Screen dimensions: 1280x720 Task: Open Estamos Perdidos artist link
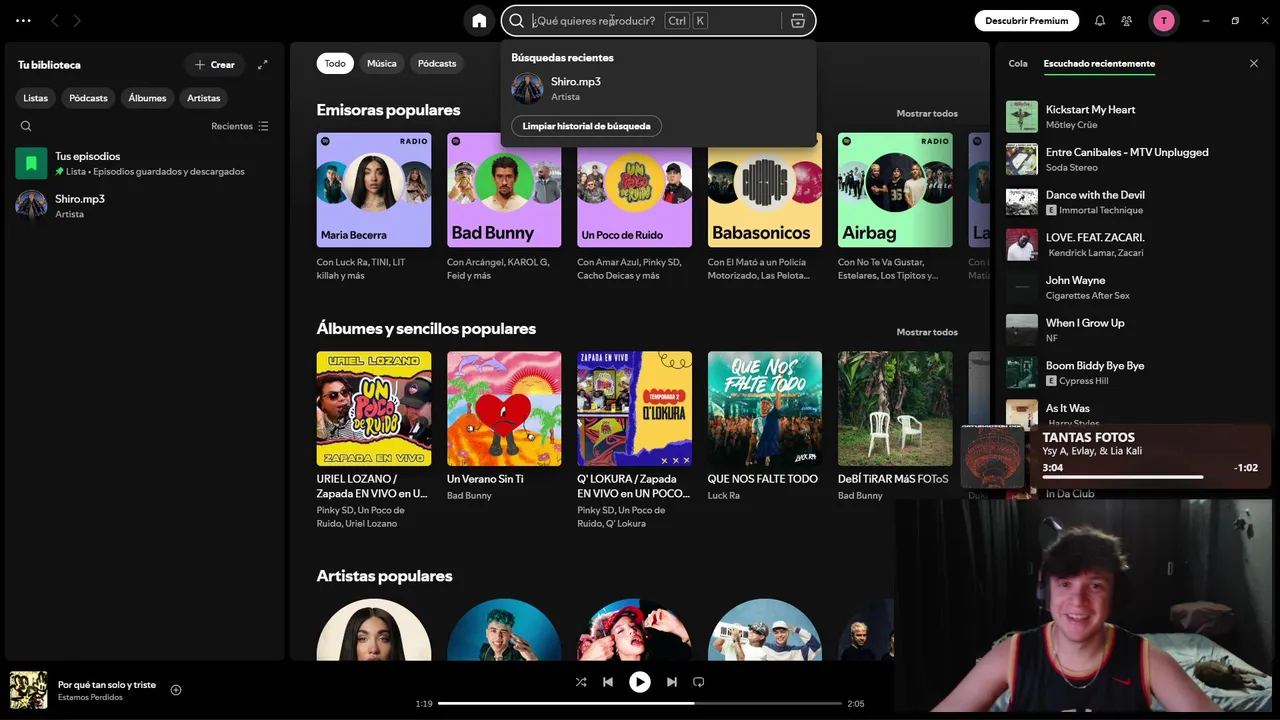tap(90, 697)
